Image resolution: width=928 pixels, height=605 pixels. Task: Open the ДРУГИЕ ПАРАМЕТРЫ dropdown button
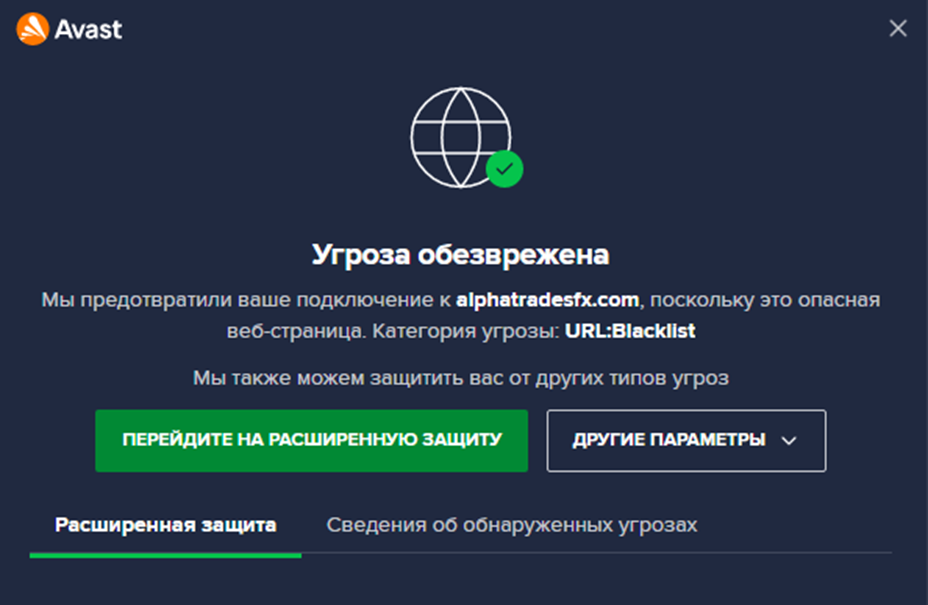point(687,440)
